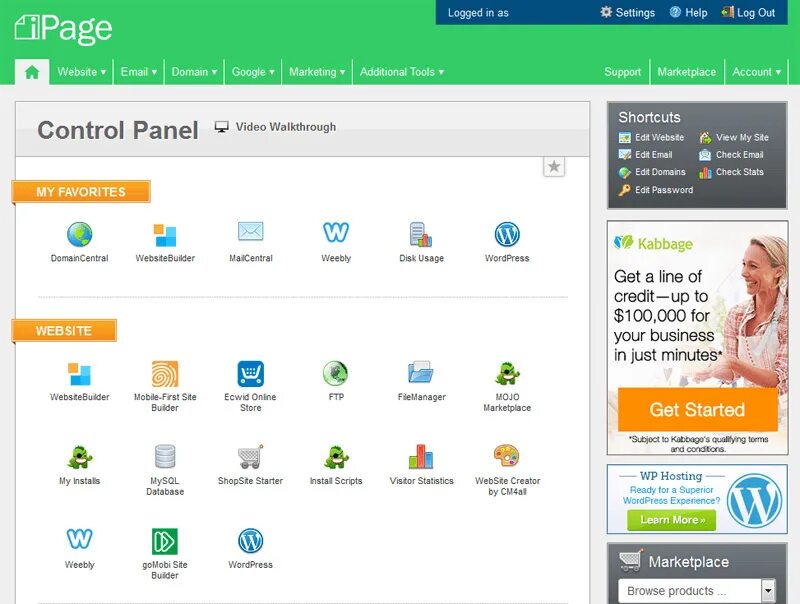800x604 pixels.
Task: Click Check Email shortcut
Action: [732, 155]
